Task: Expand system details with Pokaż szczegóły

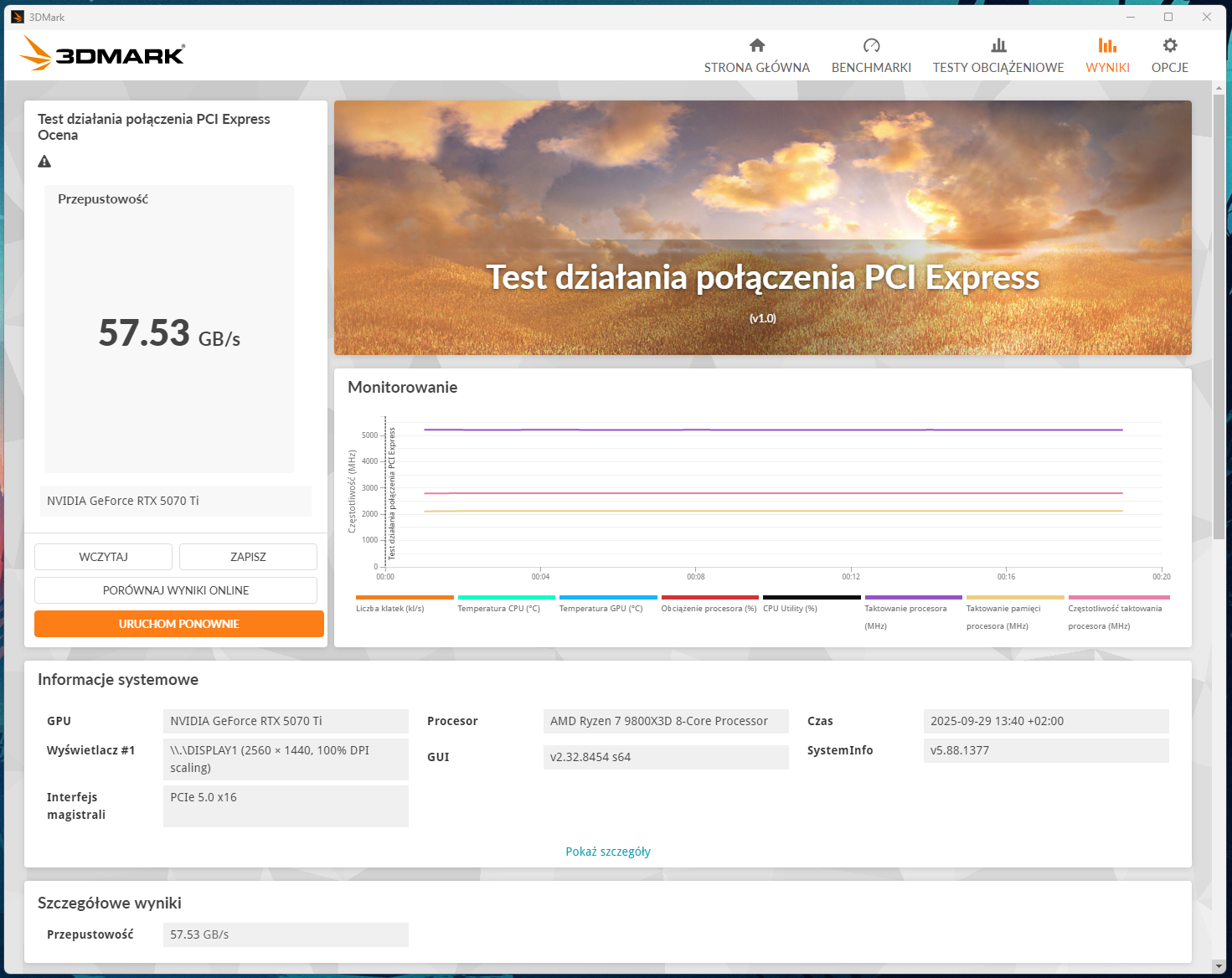Action: click(608, 852)
